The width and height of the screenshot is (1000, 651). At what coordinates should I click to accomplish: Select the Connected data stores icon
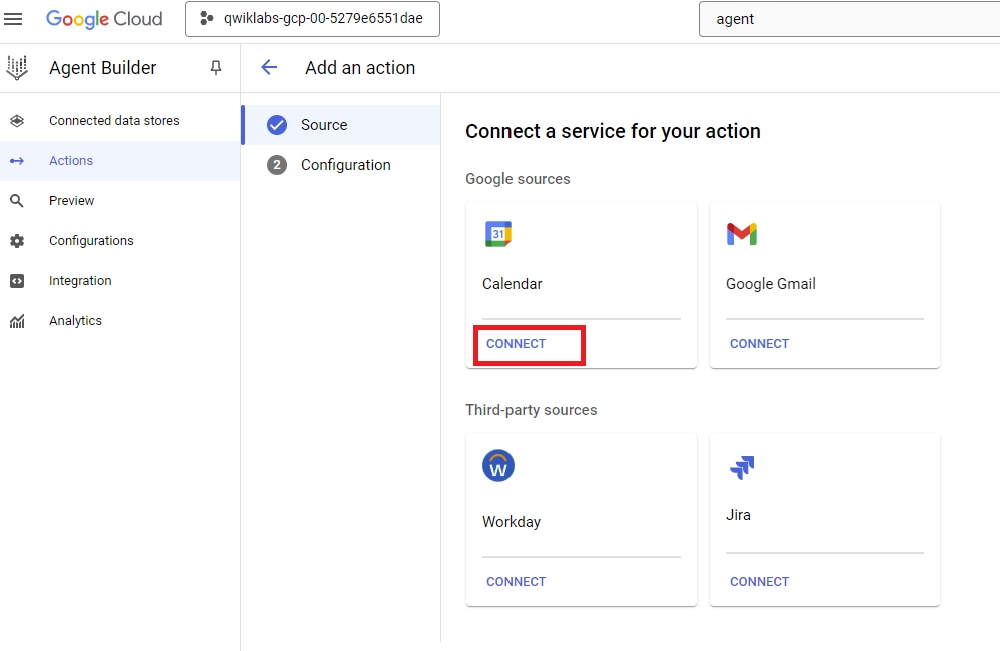17,120
